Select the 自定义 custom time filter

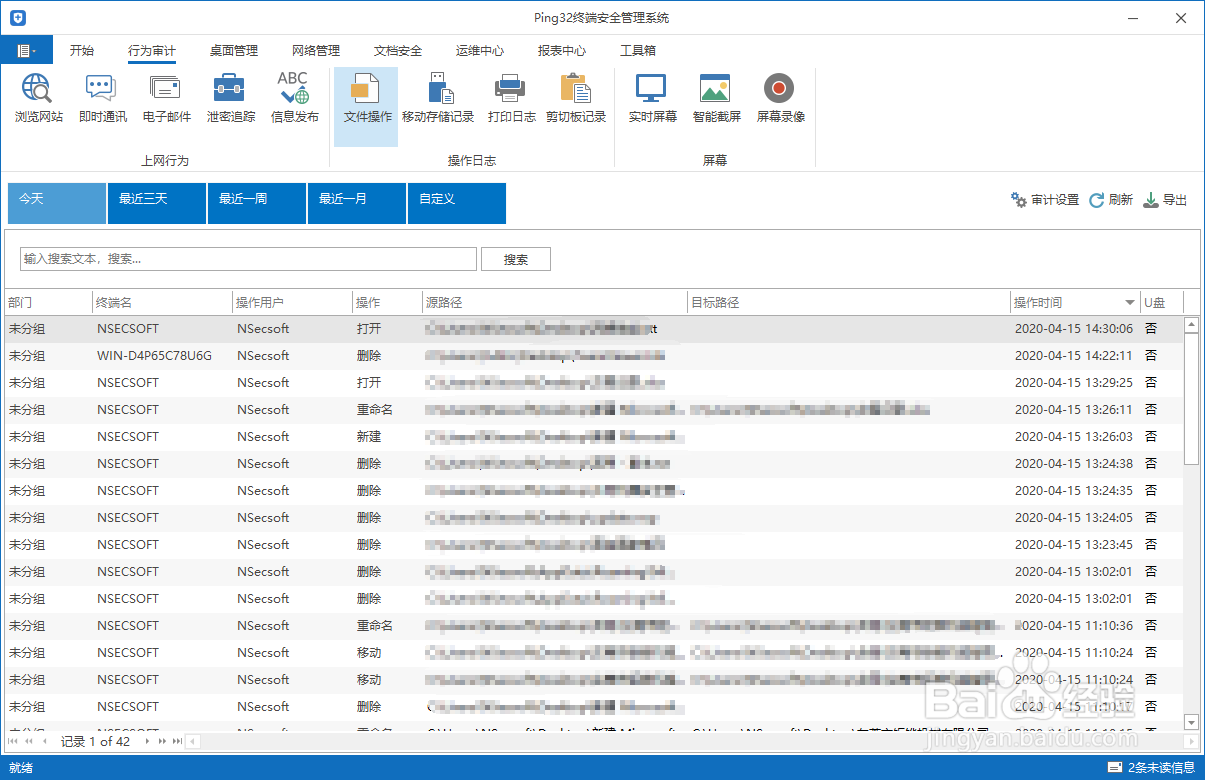point(457,203)
